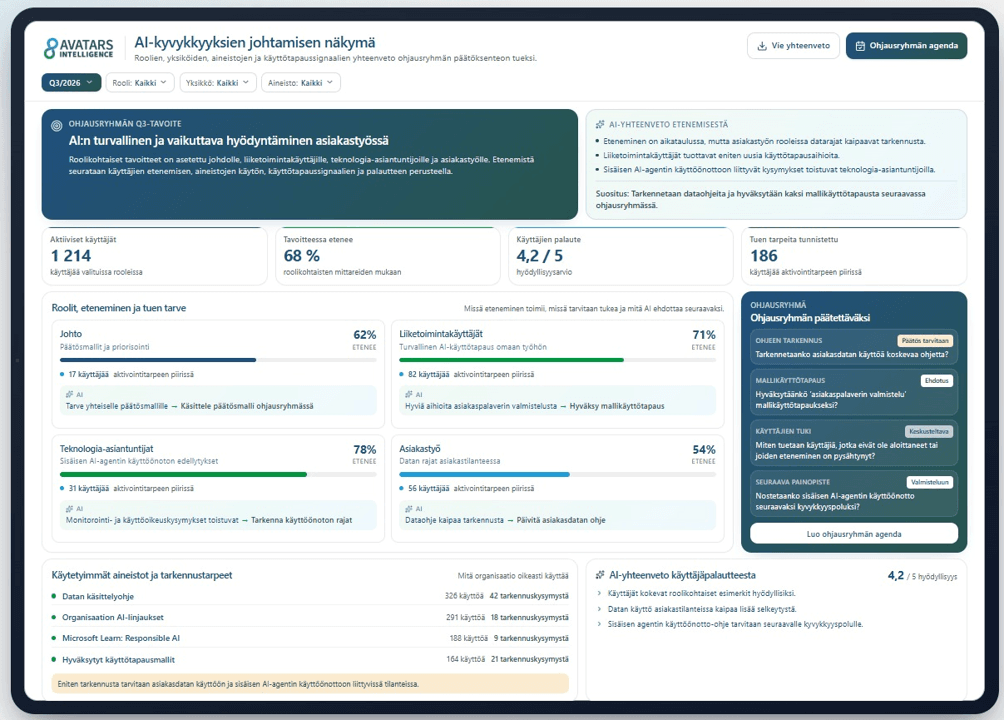Click the download icon in Vie yhteenveto
Screen dimensions: 1004x720
pyautogui.click(x=762, y=46)
